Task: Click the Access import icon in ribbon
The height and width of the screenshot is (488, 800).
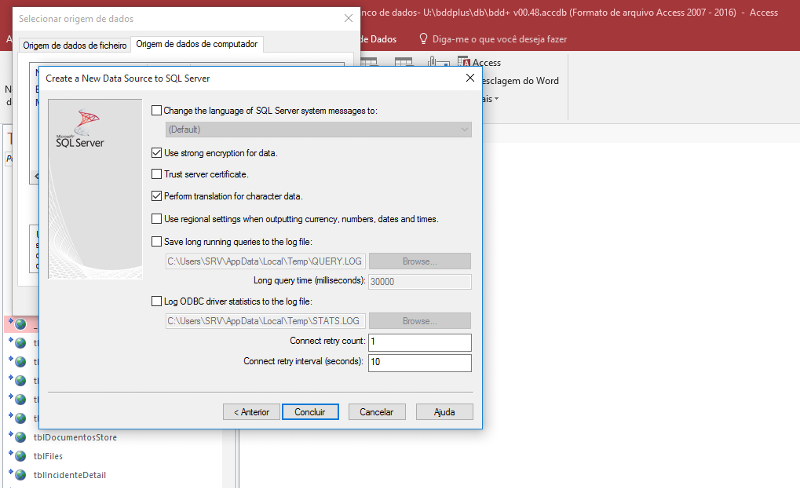Action: pos(463,62)
